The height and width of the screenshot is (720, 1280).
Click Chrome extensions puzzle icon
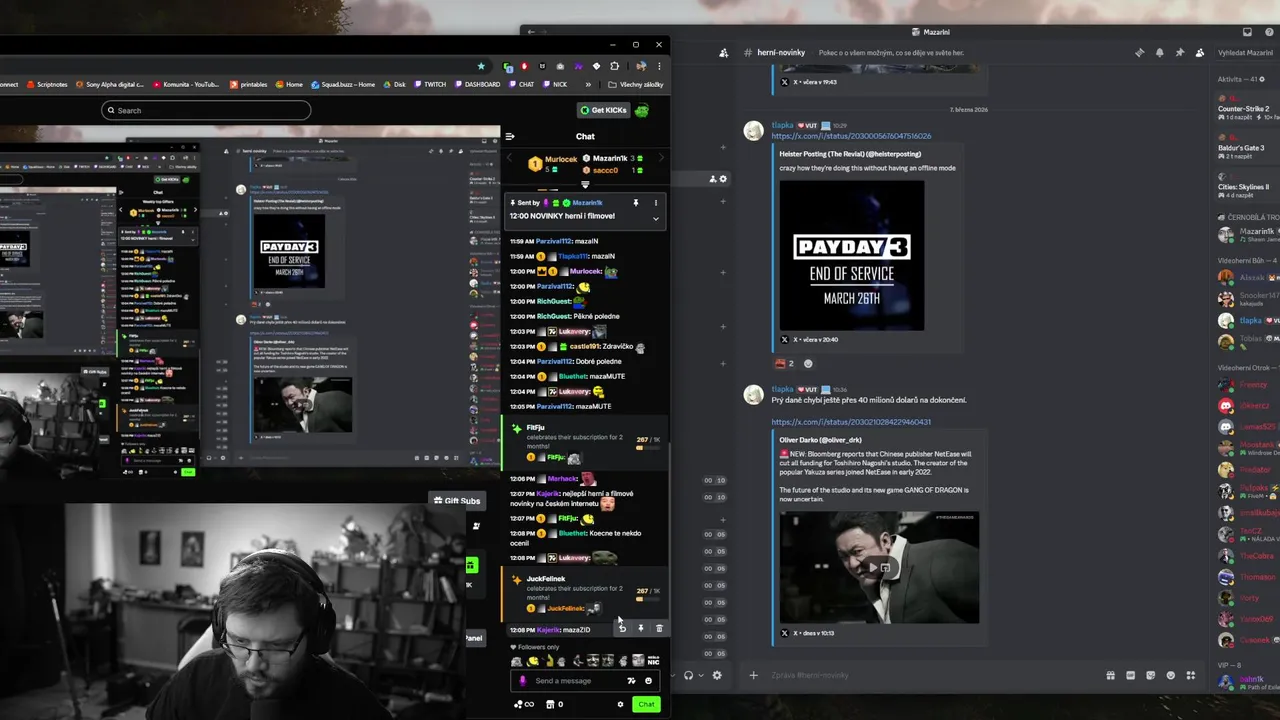coord(614,66)
